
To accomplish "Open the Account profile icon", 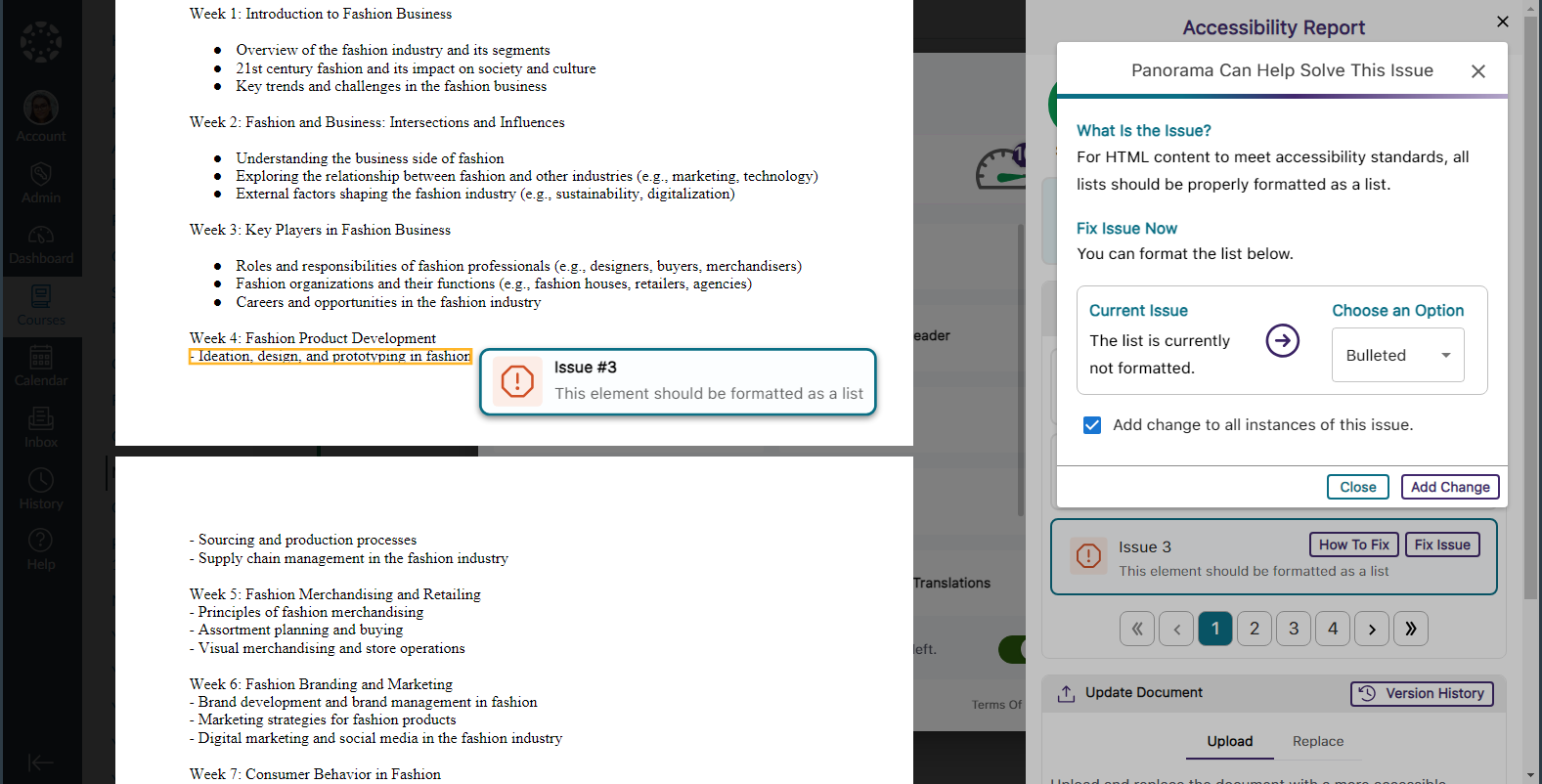I will (x=41, y=108).
